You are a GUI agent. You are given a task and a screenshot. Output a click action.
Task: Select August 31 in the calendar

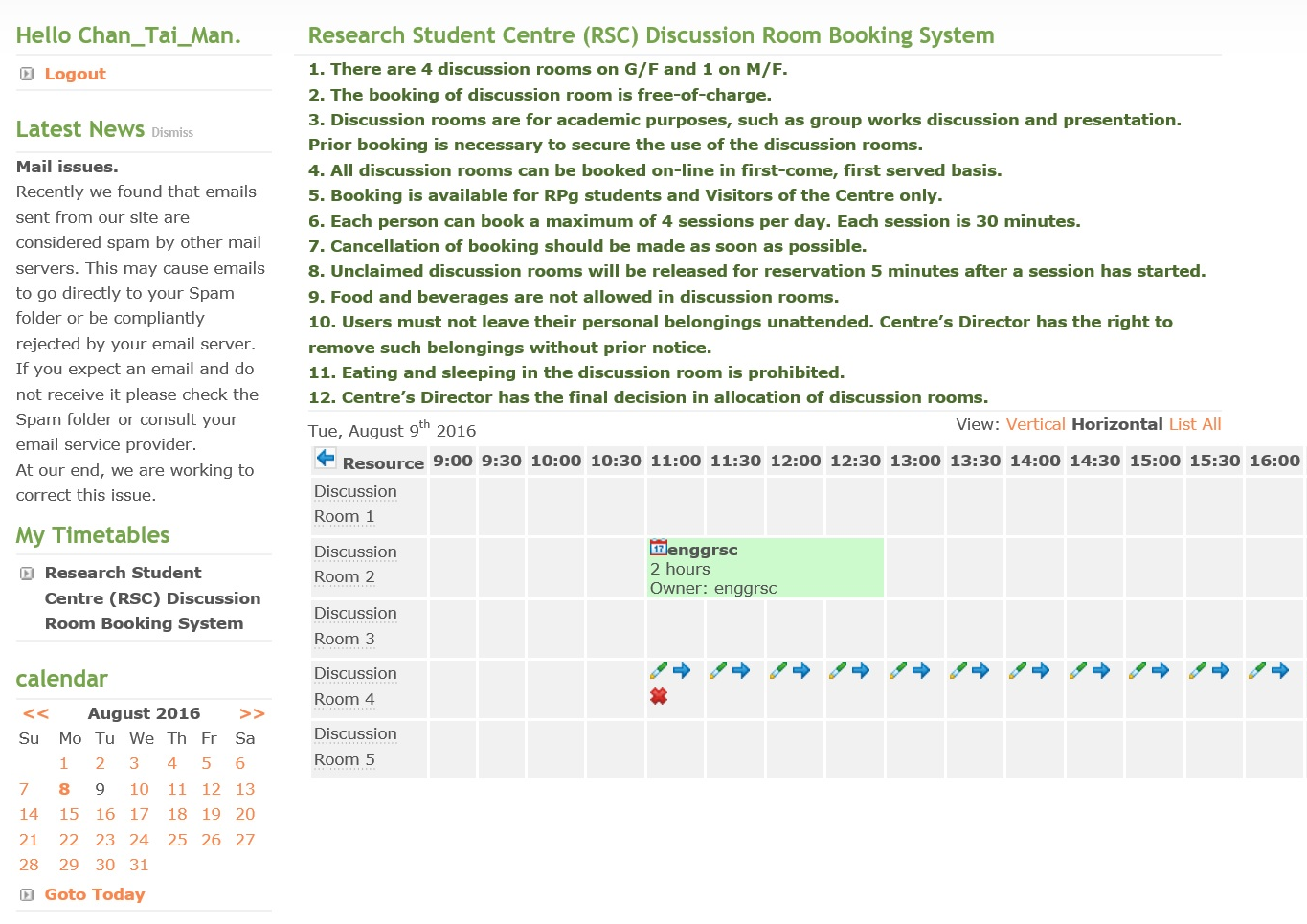pos(139,865)
